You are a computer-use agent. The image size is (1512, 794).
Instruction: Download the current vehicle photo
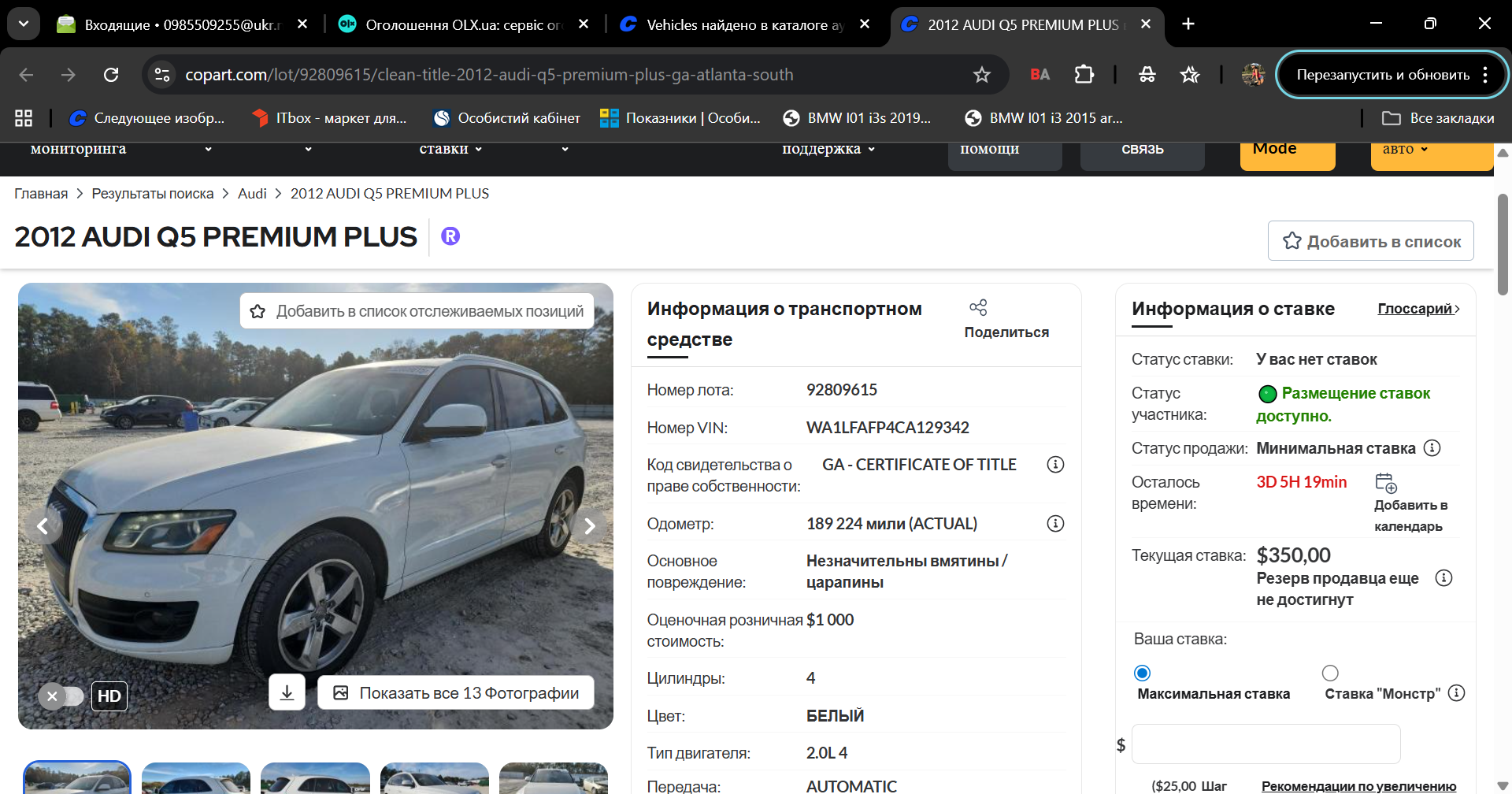pyautogui.click(x=287, y=693)
